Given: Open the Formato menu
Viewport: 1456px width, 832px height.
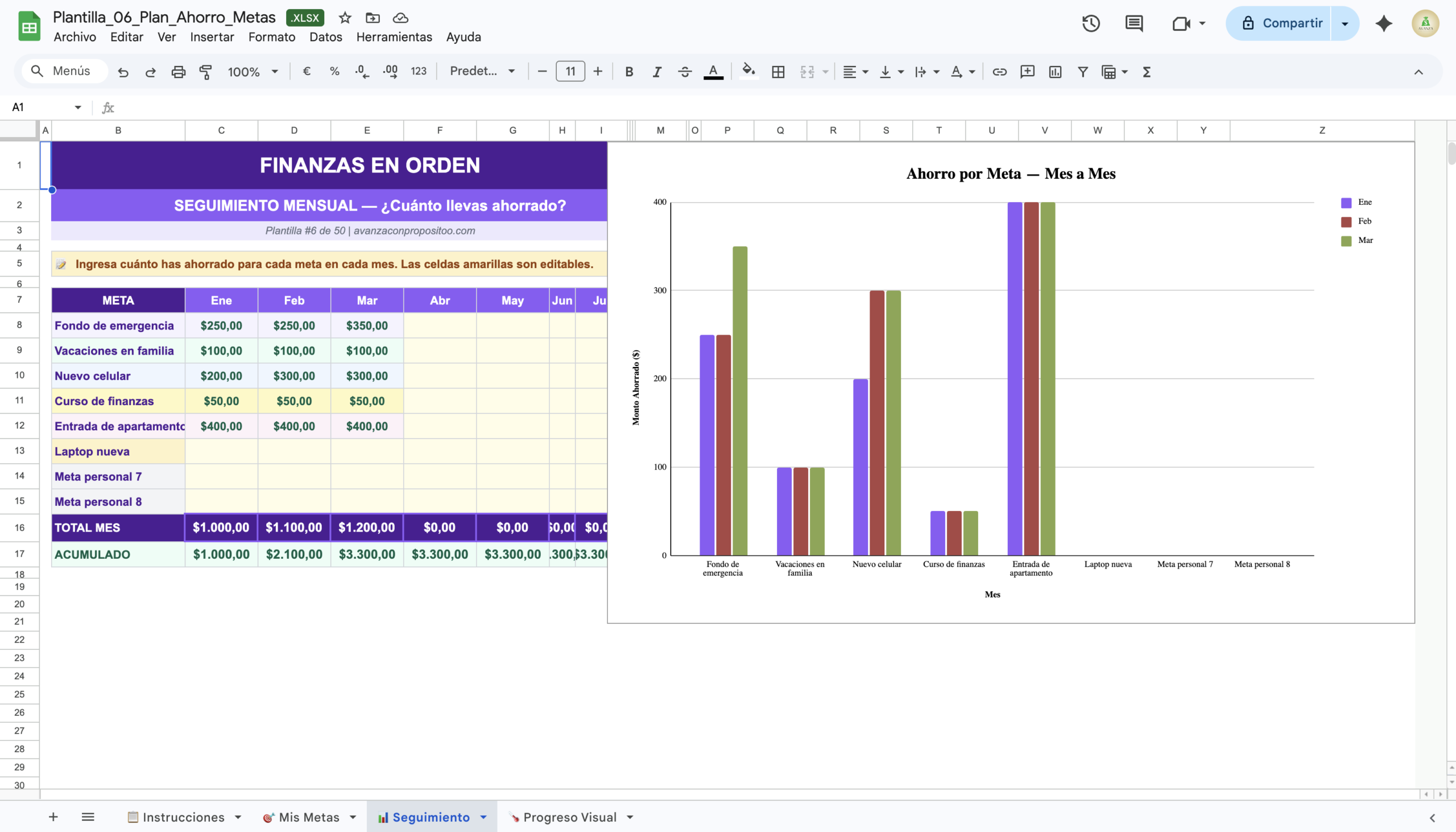Looking at the screenshot, I should coord(271,36).
